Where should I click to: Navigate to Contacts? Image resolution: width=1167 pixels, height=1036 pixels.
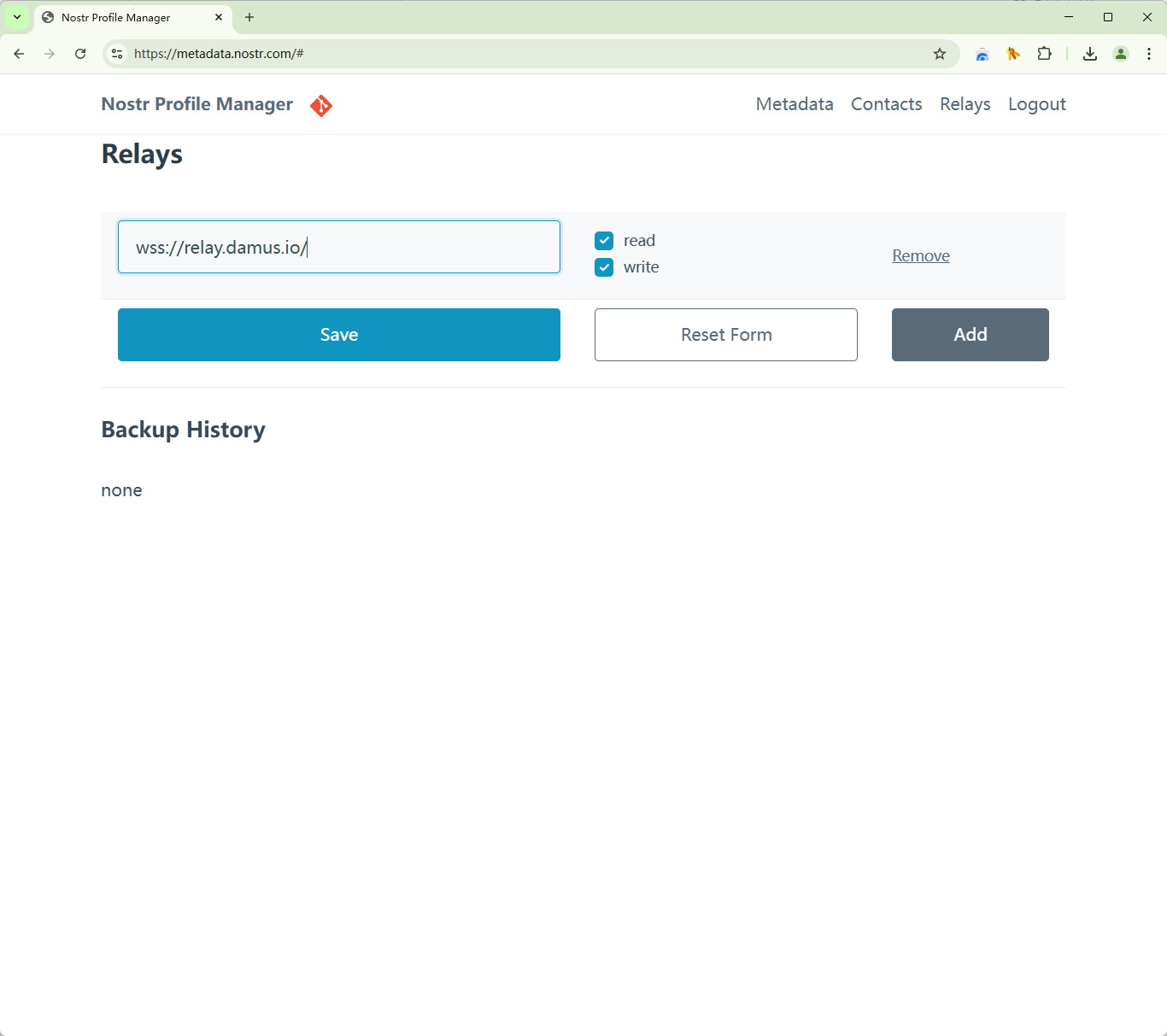(x=886, y=104)
